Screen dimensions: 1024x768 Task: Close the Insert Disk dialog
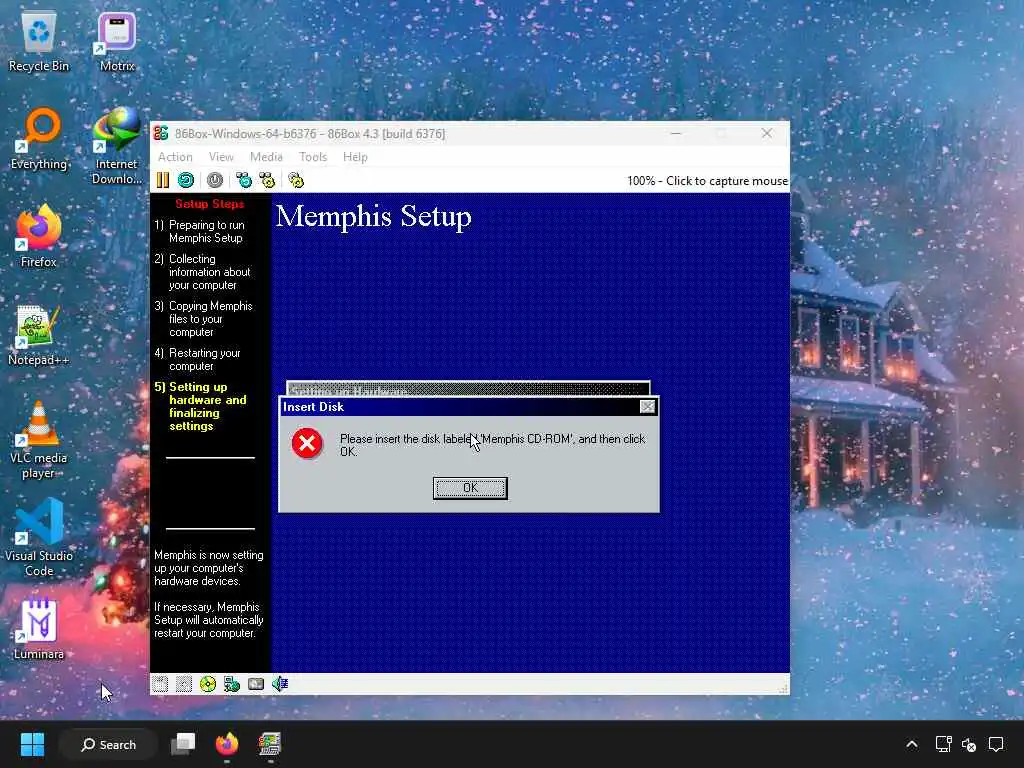click(x=647, y=407)
